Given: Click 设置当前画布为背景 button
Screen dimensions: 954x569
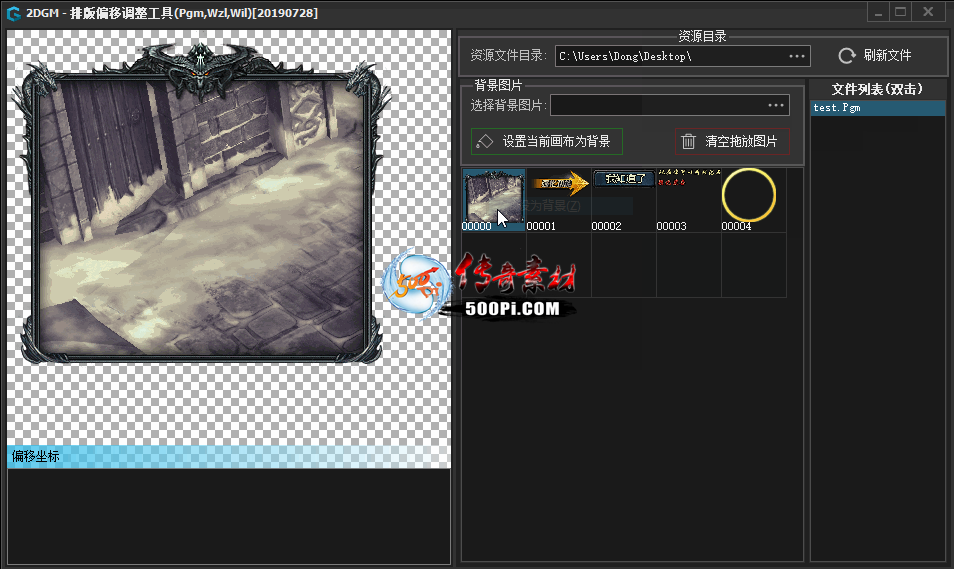Looking at the screenshot, I should point(547,141).
